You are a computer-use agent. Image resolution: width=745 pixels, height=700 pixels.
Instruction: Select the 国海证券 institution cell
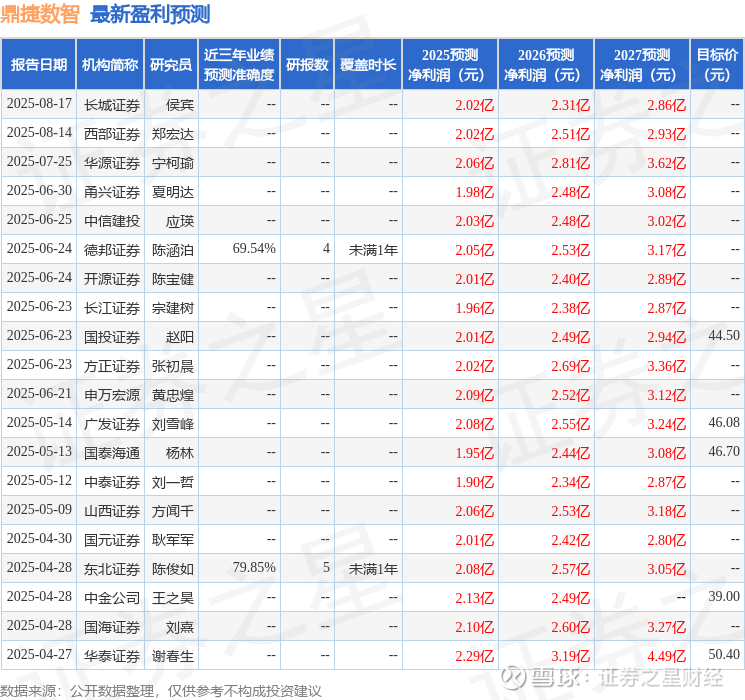tap(112, 627)
